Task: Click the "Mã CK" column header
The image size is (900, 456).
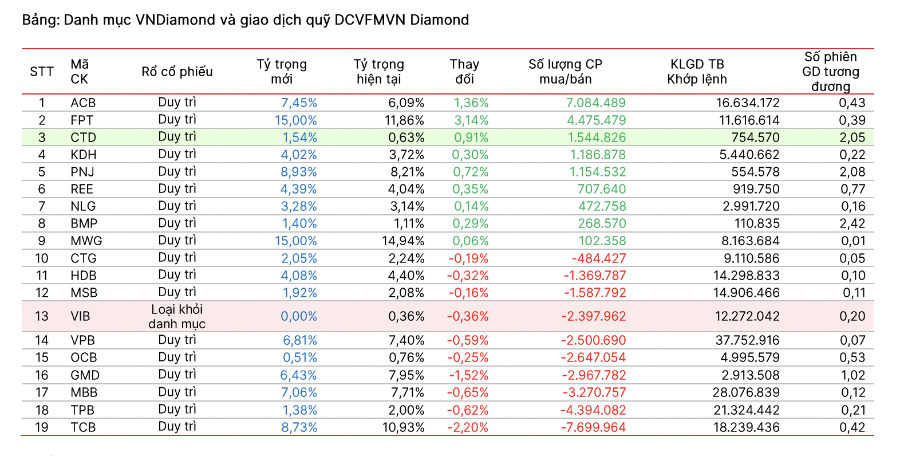Action: tap(80, 71)
